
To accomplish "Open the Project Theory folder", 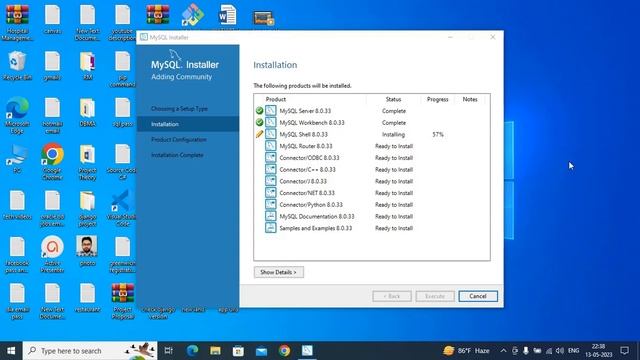I will tap(87, 162).
